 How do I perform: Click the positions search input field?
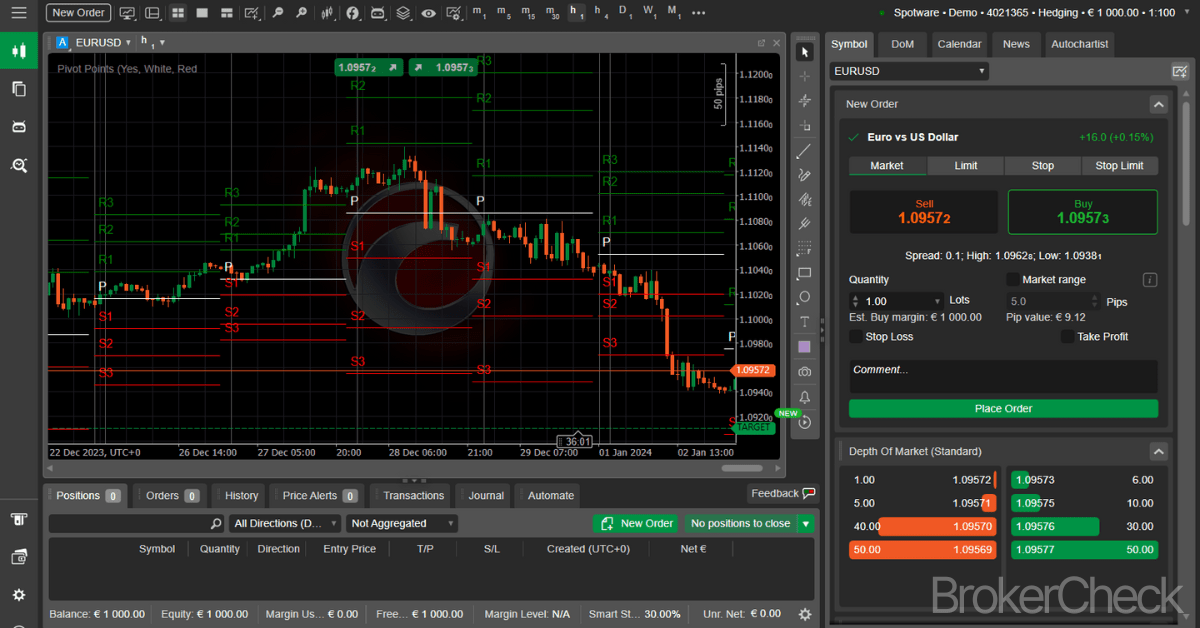[x=129, y=524]
